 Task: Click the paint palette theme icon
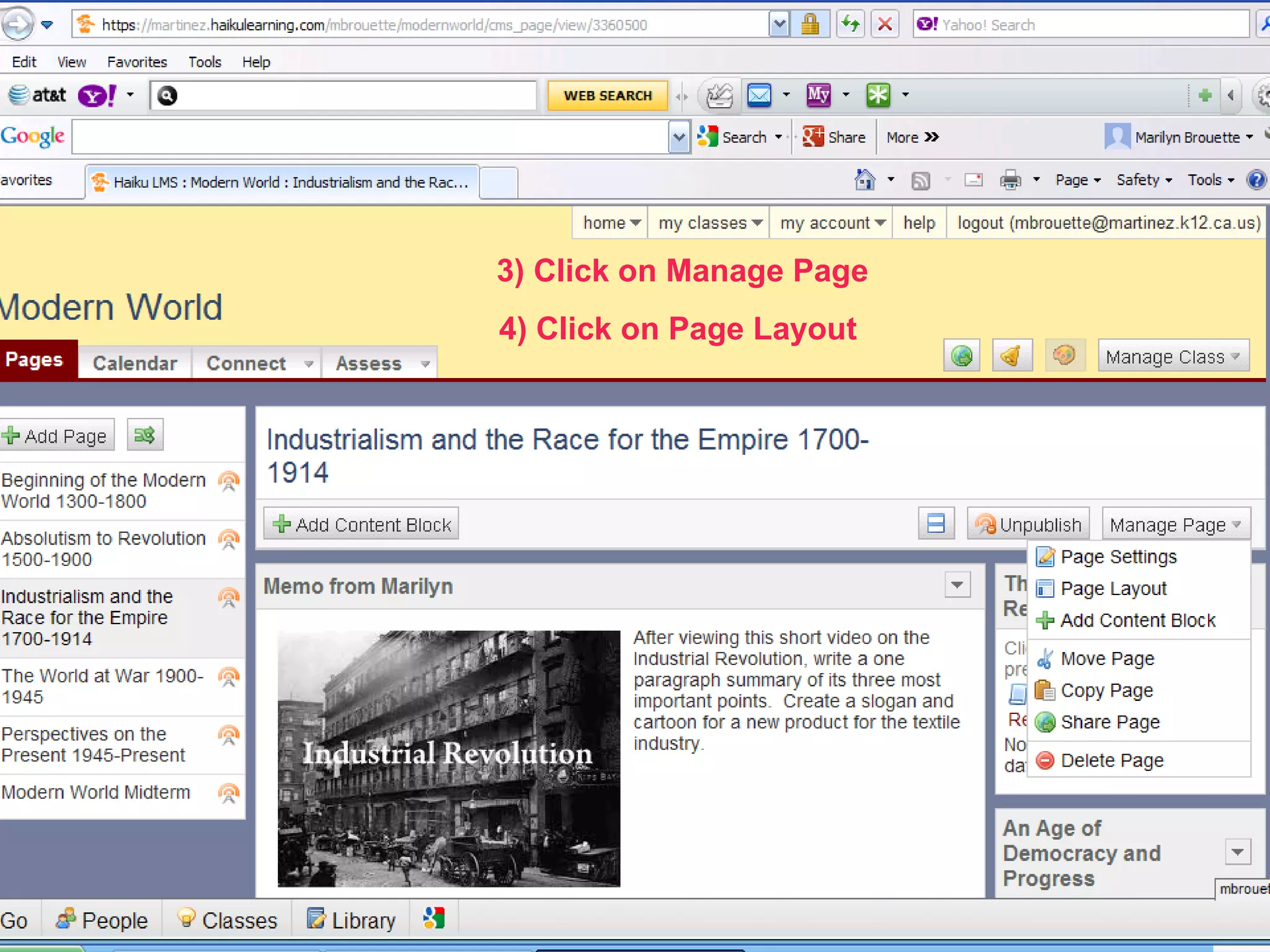(x=1065, y=356)
